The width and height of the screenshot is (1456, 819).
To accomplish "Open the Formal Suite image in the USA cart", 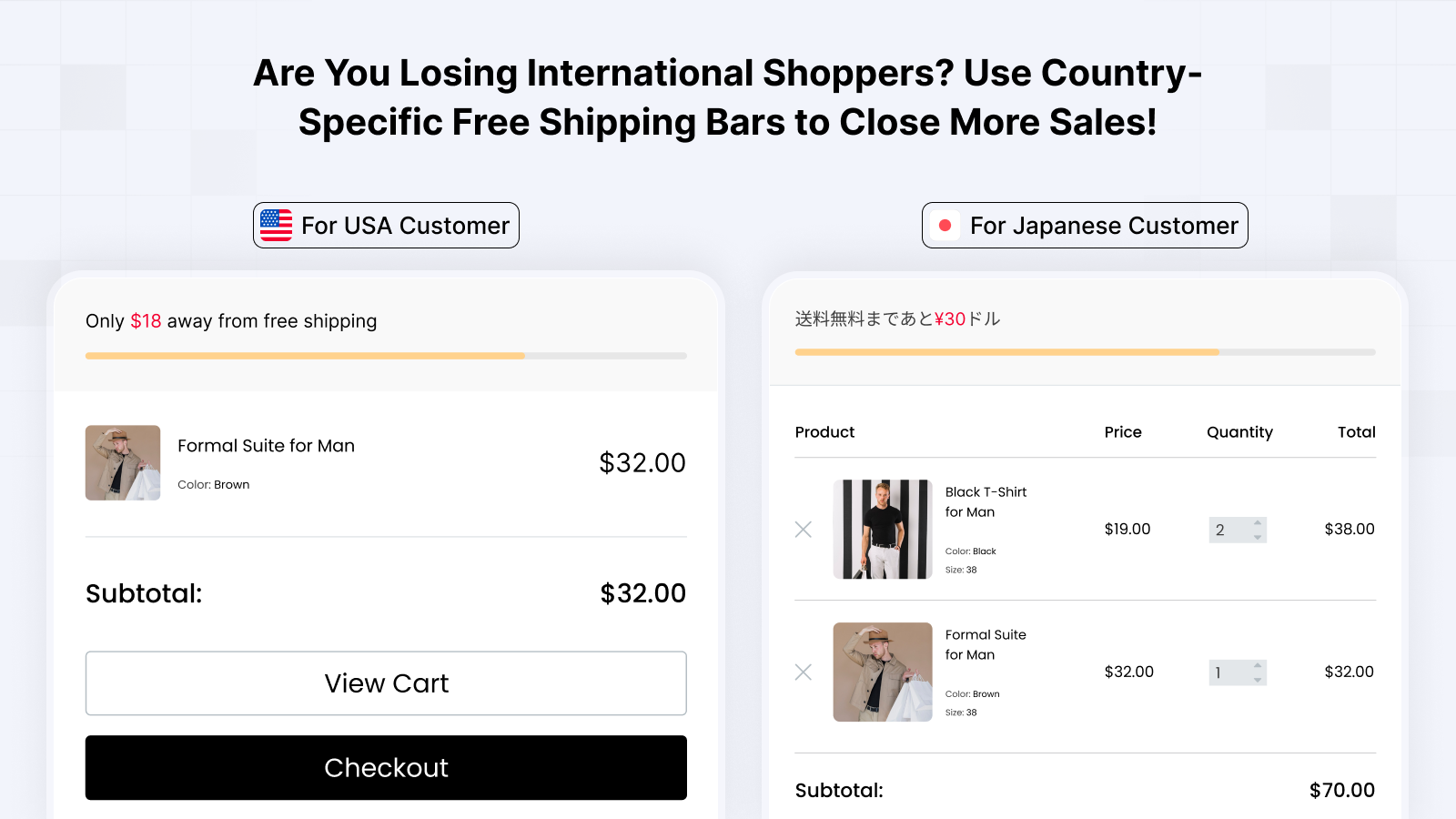I will 122,462.
